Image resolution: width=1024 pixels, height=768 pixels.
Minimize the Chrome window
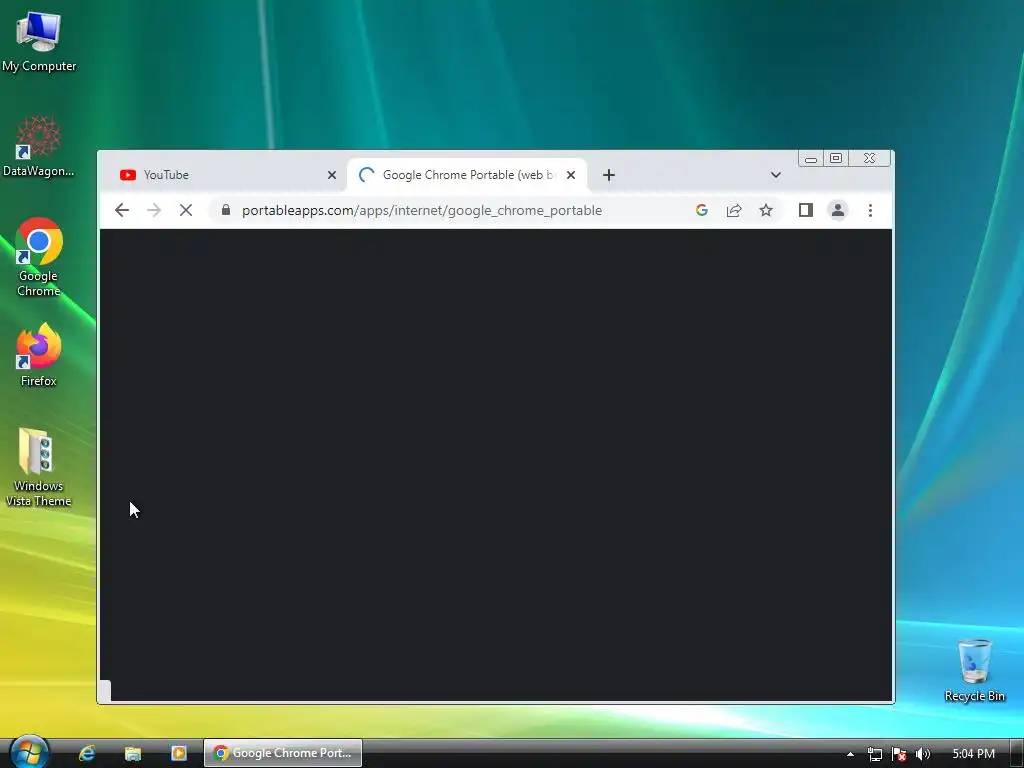pyautogui.click(x=810, y=159)
